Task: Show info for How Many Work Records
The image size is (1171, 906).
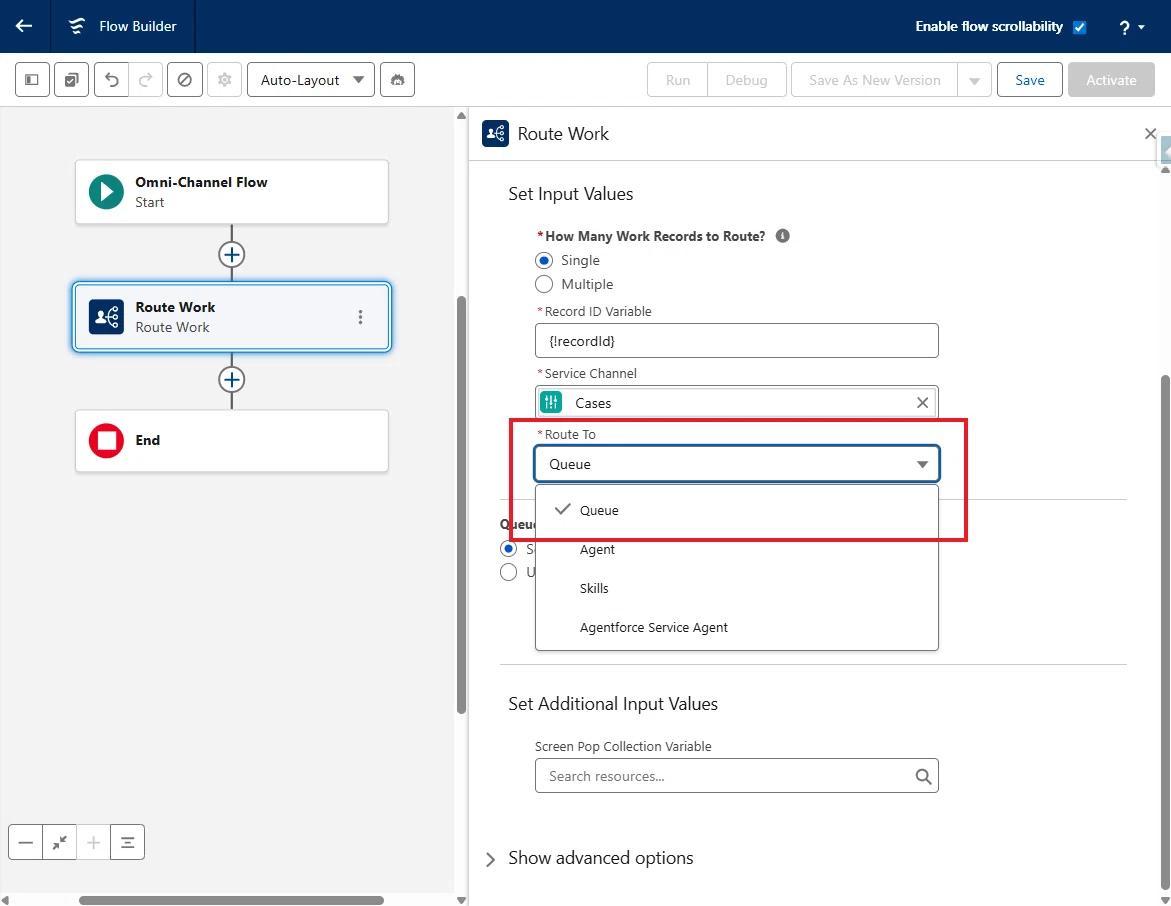Action: click(x=783, y=236)
